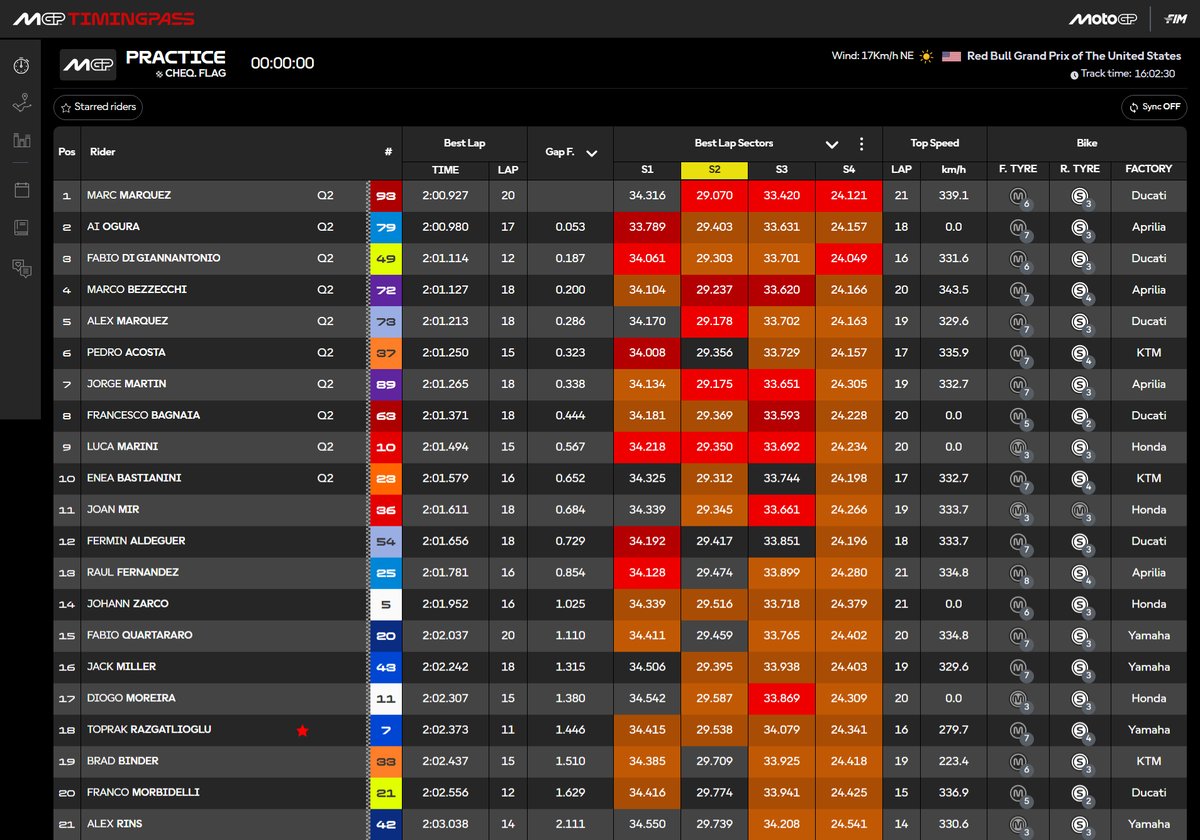Click top speed 279.7 for Razgatlioglu

pos(954,730)
